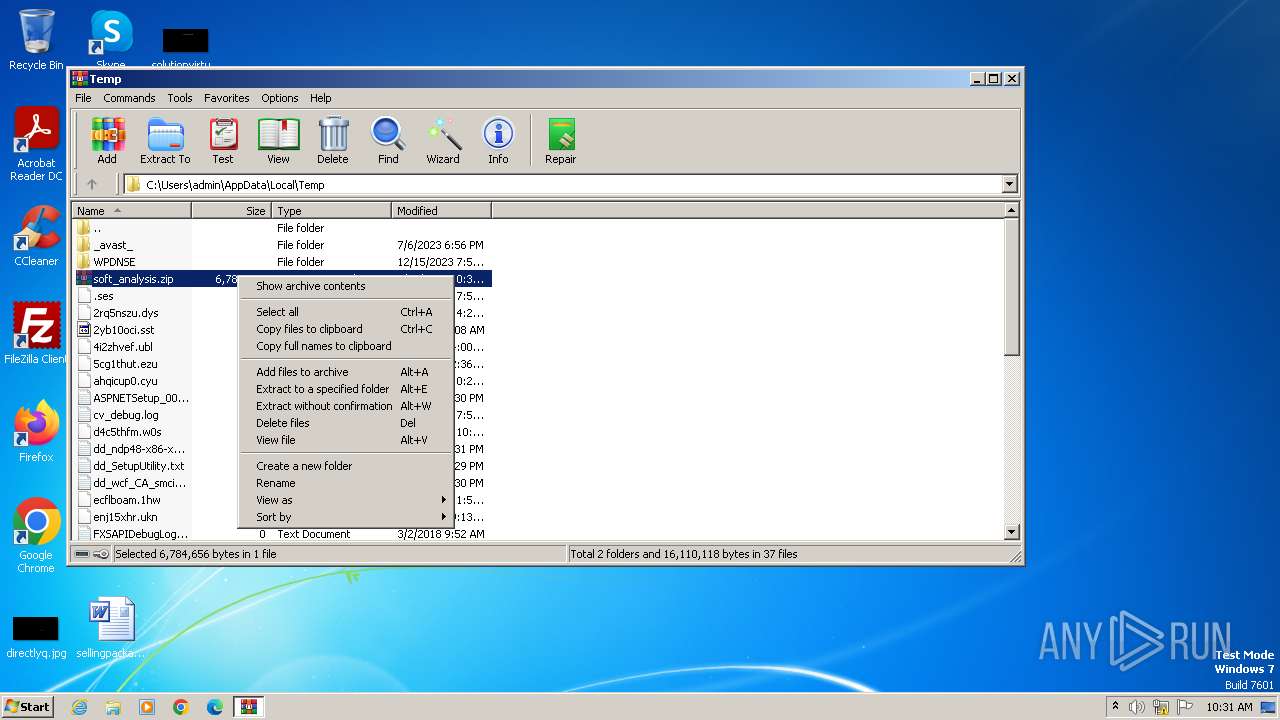This screenshot has height=720, width=1280.
Task: Expand the address path dropdown
Action: [x=1009, y=184]
